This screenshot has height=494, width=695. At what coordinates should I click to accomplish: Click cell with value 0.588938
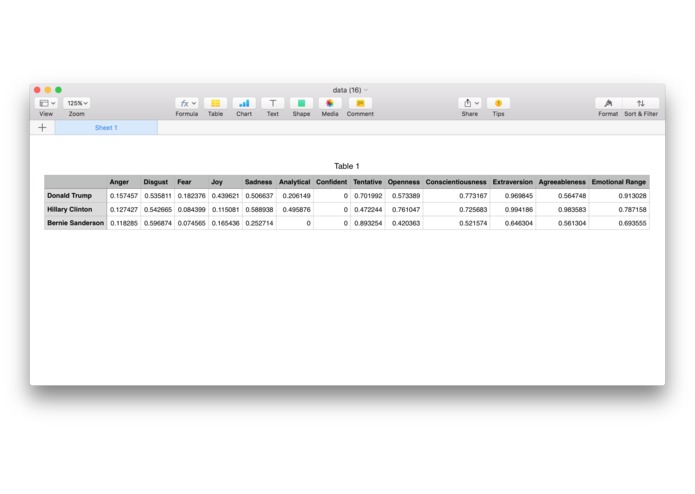coord(259,210)
